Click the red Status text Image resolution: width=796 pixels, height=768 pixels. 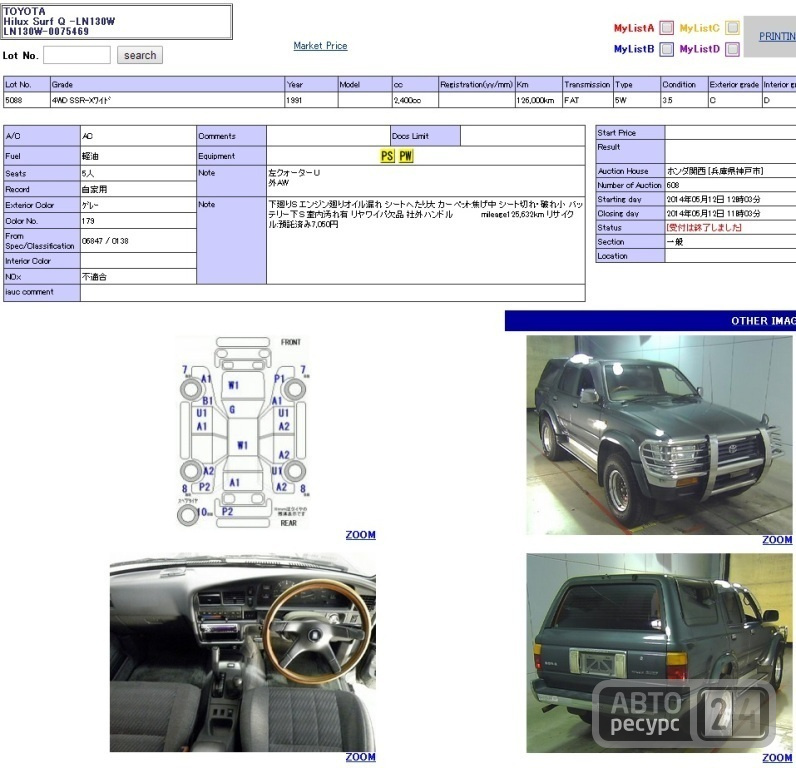click(x=704, y=227)
